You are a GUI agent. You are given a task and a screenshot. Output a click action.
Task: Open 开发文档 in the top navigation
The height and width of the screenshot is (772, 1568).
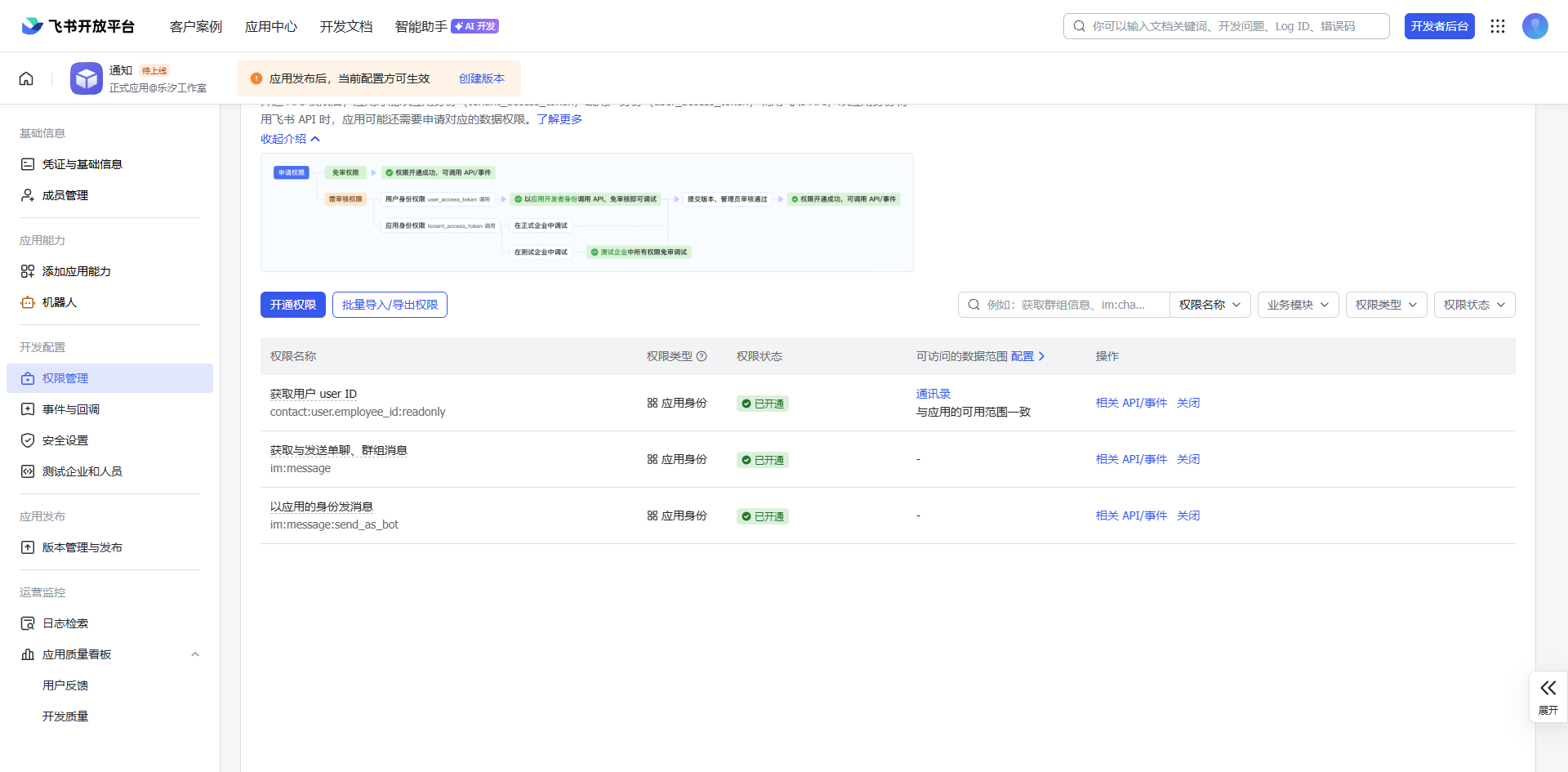346,26
